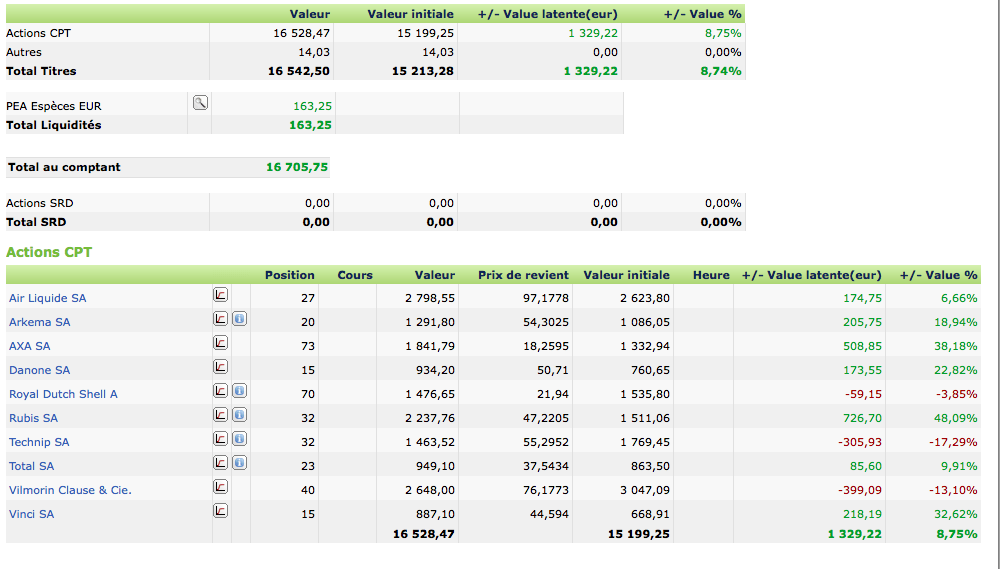Click the magnifier icon beside PEA Espèces EUR
Viewport: 1000px width, 569px height.
[200, 103]
